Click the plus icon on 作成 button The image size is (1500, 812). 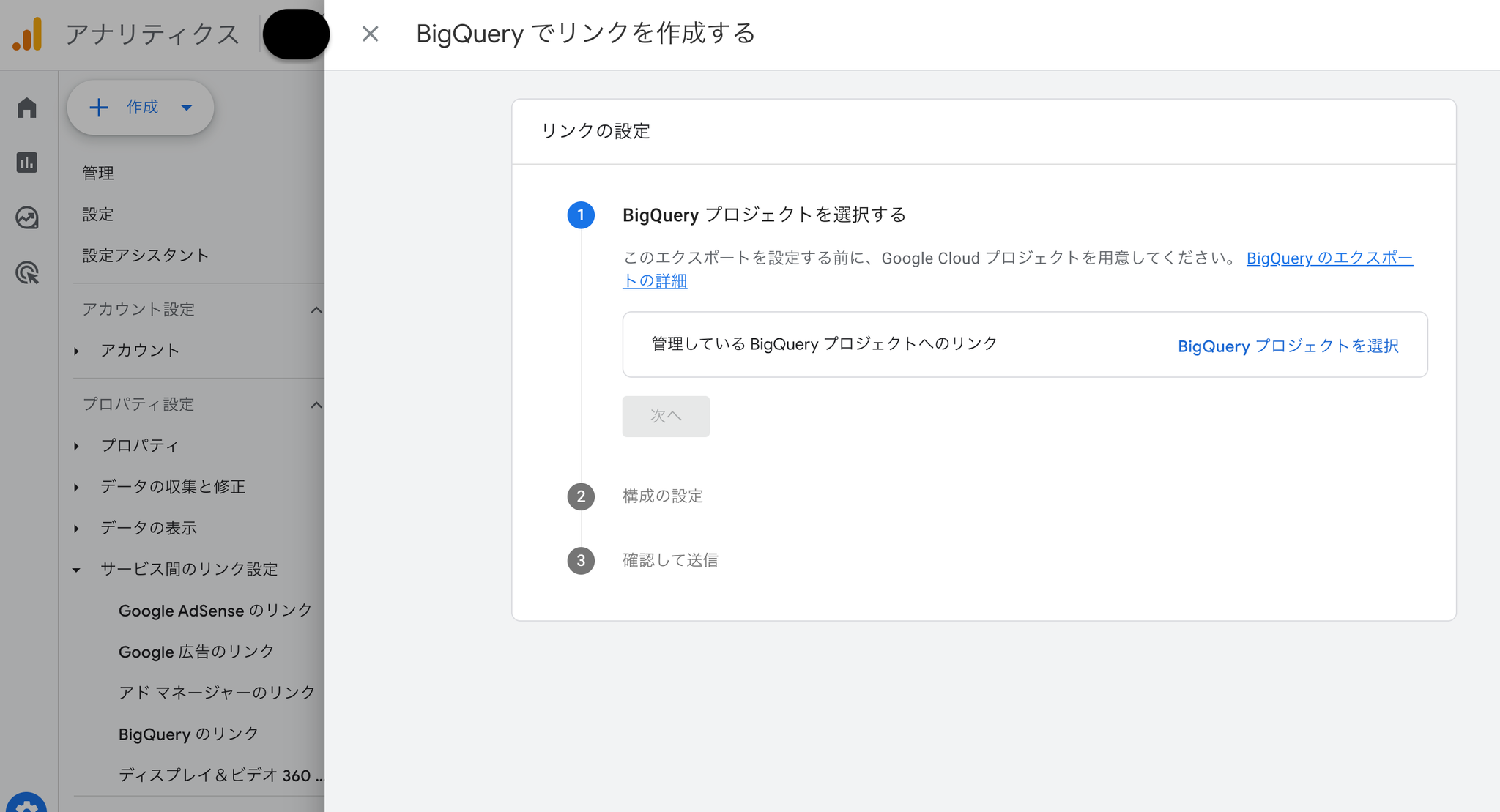coord(98,108)
